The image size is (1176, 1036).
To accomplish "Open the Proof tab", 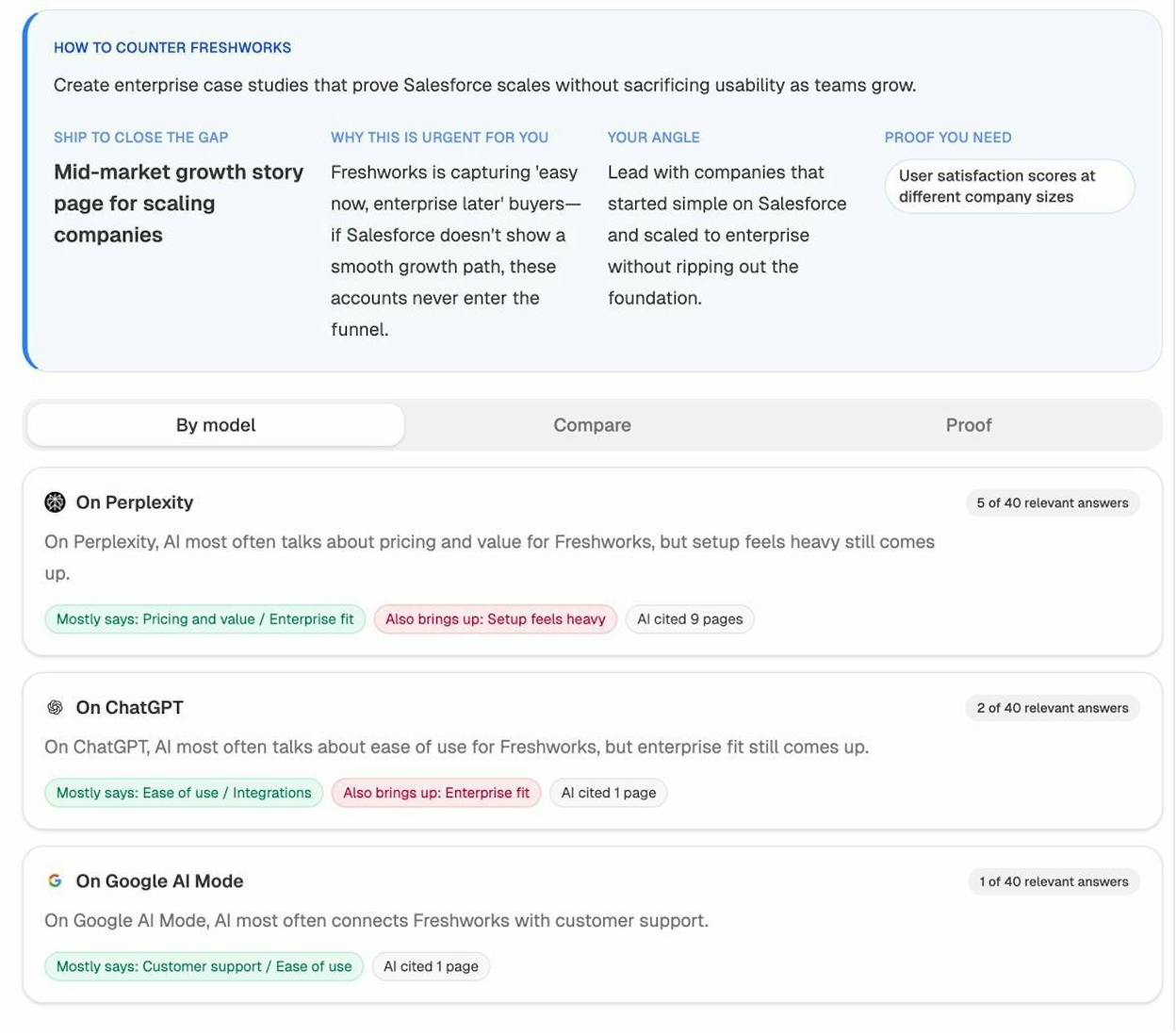I will [x=969, y=425].
